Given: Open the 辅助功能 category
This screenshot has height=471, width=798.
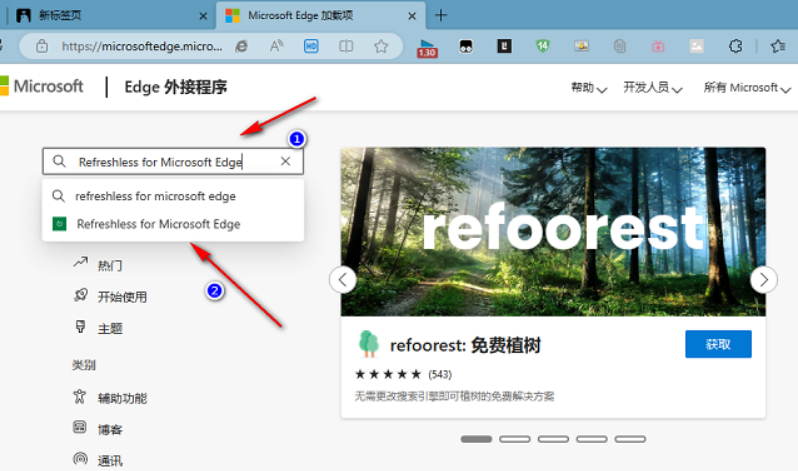Looking at the screenshot, I should (122, 398).
